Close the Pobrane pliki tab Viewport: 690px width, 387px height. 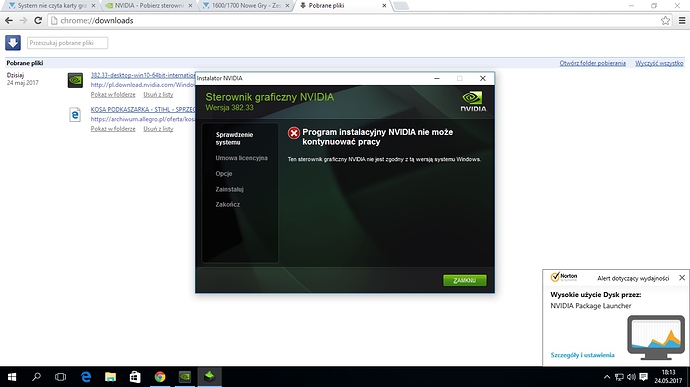coord(384,6)
